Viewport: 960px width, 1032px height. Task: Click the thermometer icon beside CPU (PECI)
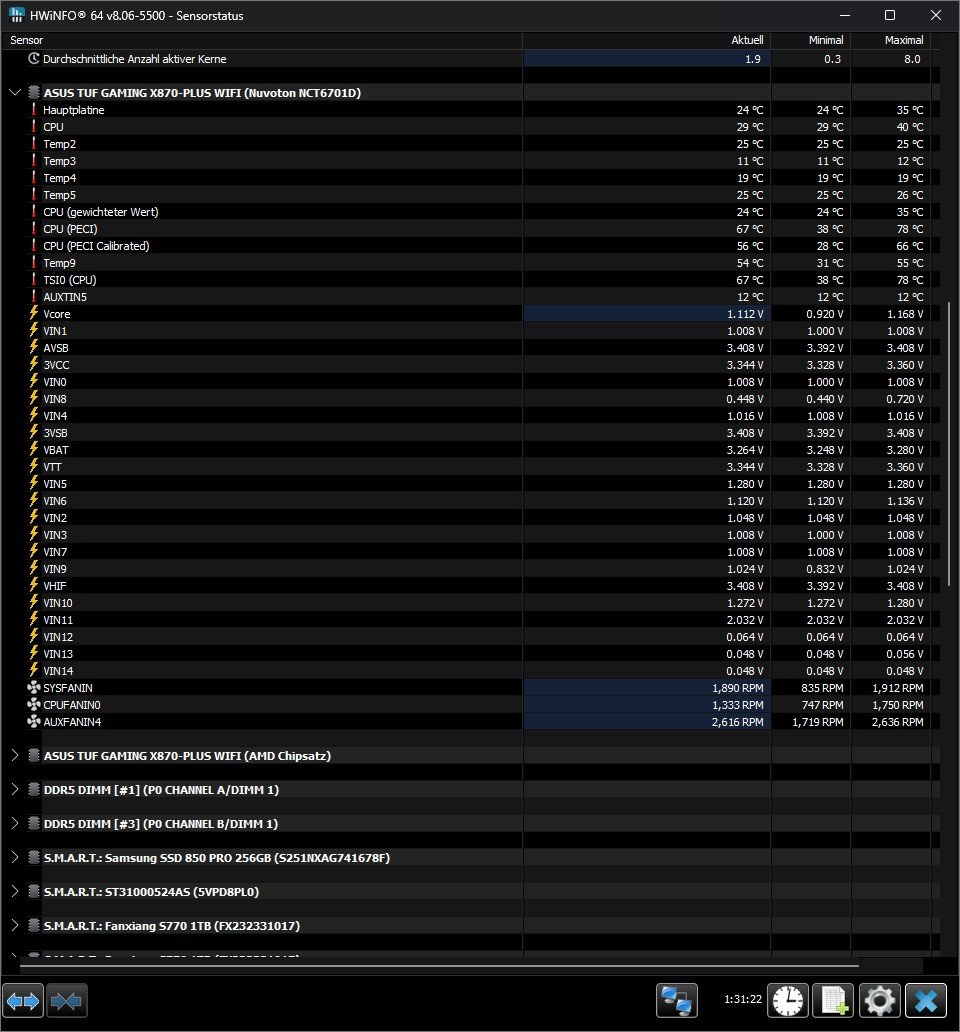(34, 228)
